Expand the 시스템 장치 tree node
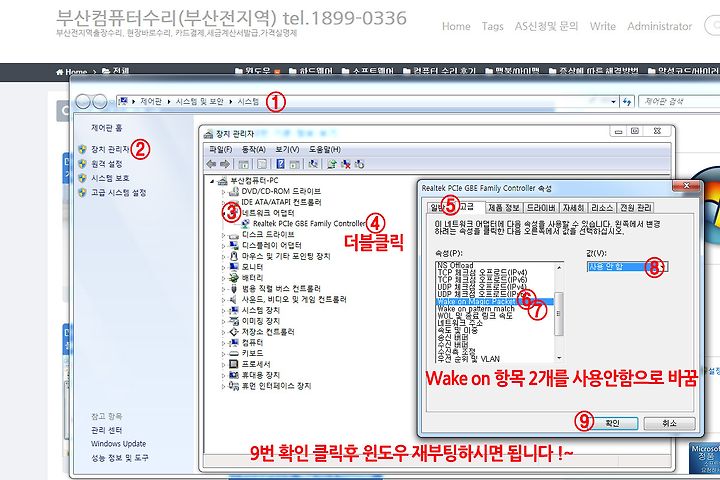This screenshot has width=720, height=480. (224, 310)
